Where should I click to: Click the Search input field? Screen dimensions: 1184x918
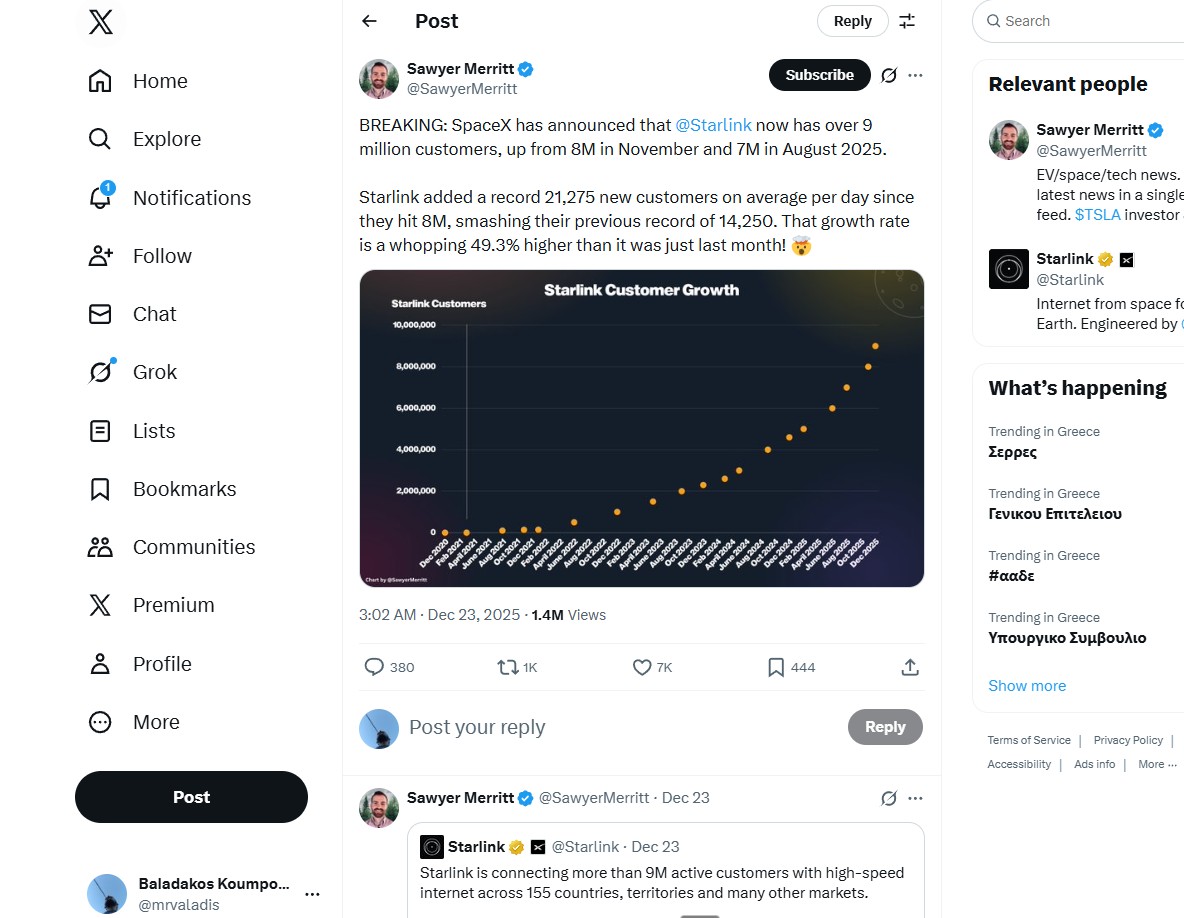(x=1090, y=21)
